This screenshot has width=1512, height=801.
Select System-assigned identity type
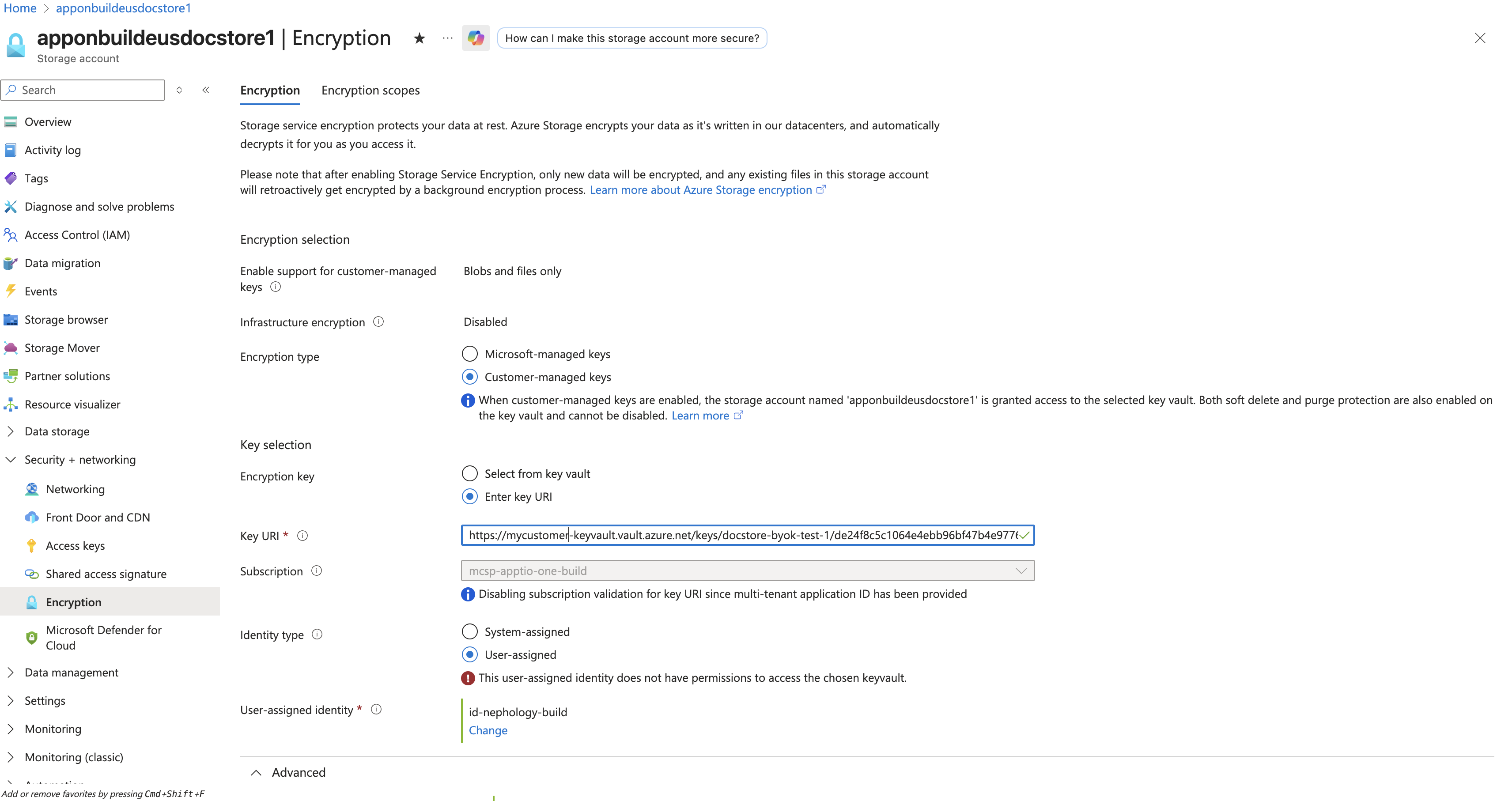pos(469,631)
